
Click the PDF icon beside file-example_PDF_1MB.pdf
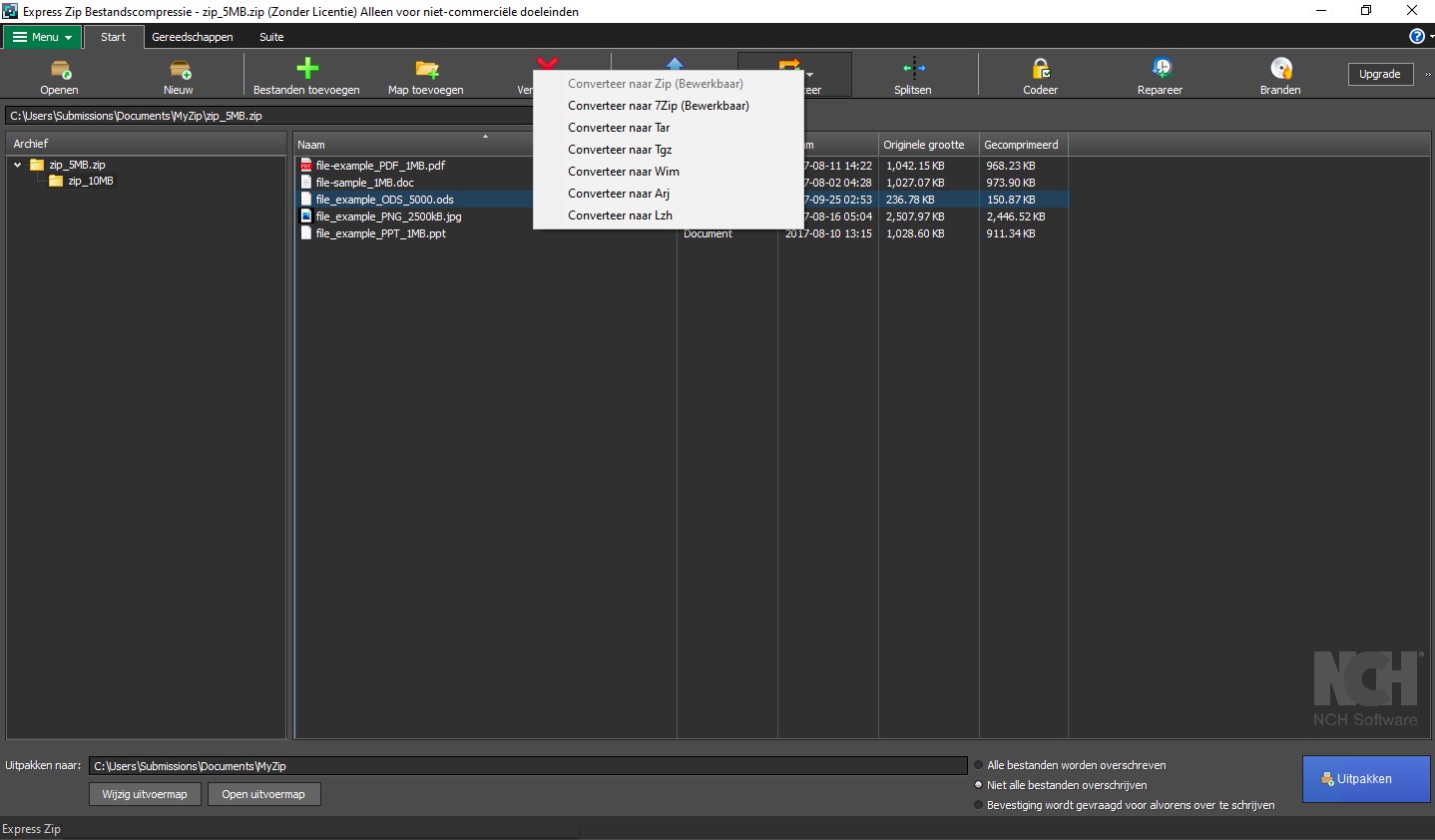306,166
